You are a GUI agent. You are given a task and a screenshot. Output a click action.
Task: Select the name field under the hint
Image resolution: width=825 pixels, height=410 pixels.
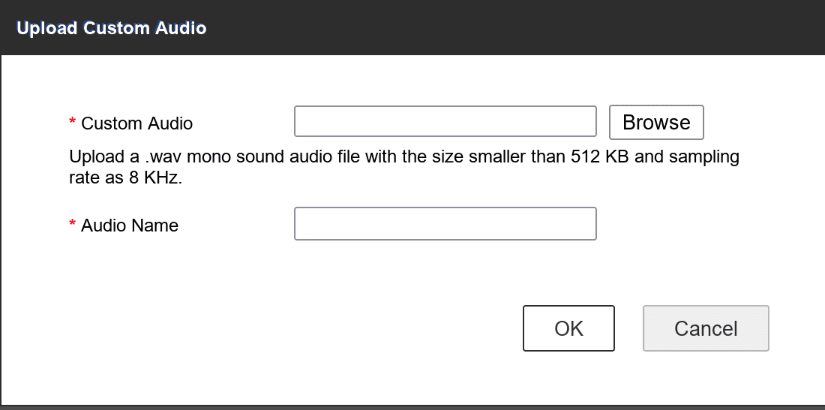(445, 224)
